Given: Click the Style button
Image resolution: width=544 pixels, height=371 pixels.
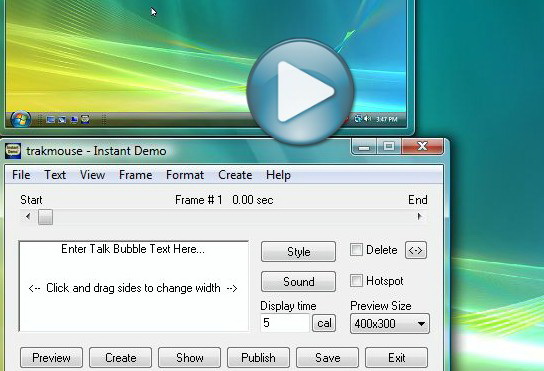Looking at the screenshot, I should coord(298,252).
